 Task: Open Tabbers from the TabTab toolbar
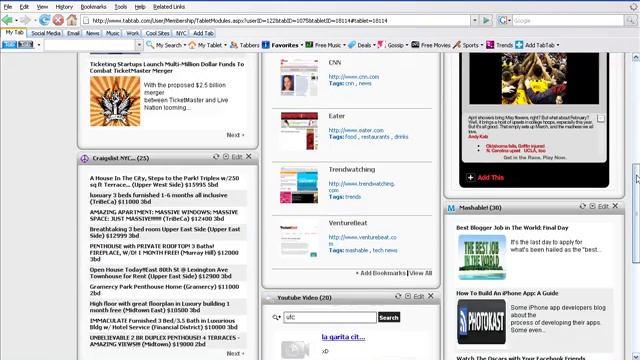pyautogui.click(x=244, y=45)
